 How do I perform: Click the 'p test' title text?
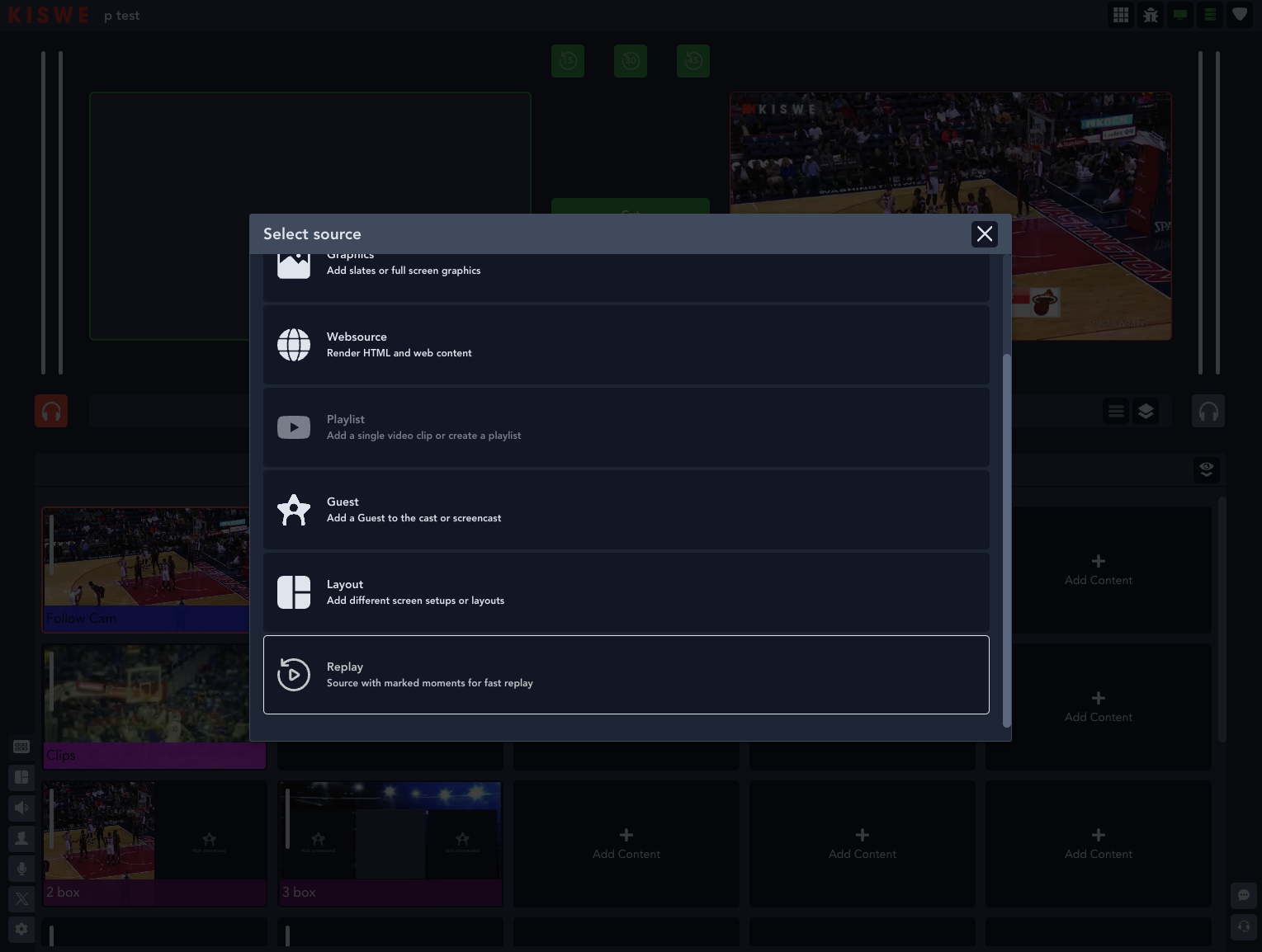122,16
